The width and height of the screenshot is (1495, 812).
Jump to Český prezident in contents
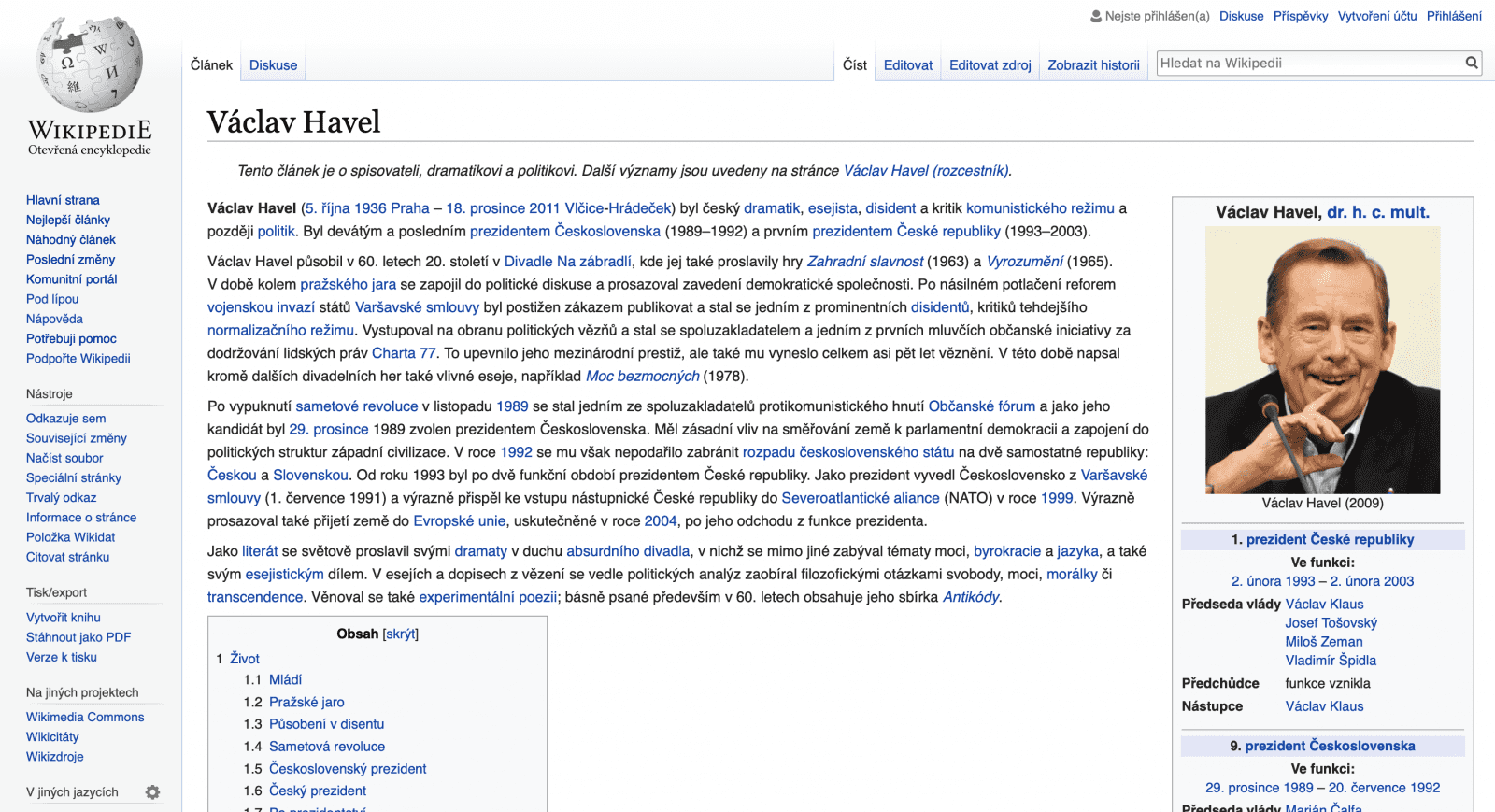point(318,791)
